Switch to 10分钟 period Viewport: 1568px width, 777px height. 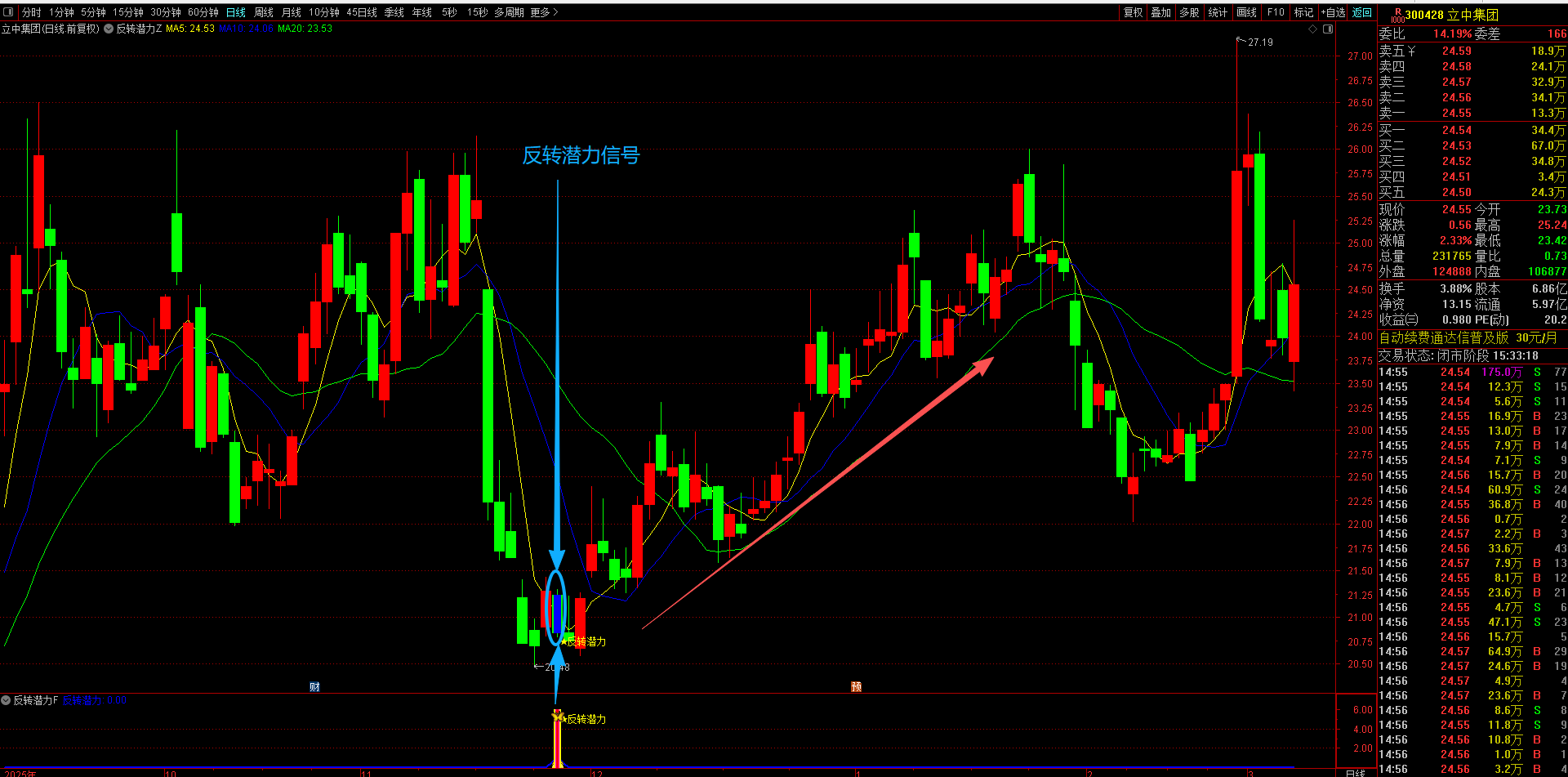click(323, 12)
